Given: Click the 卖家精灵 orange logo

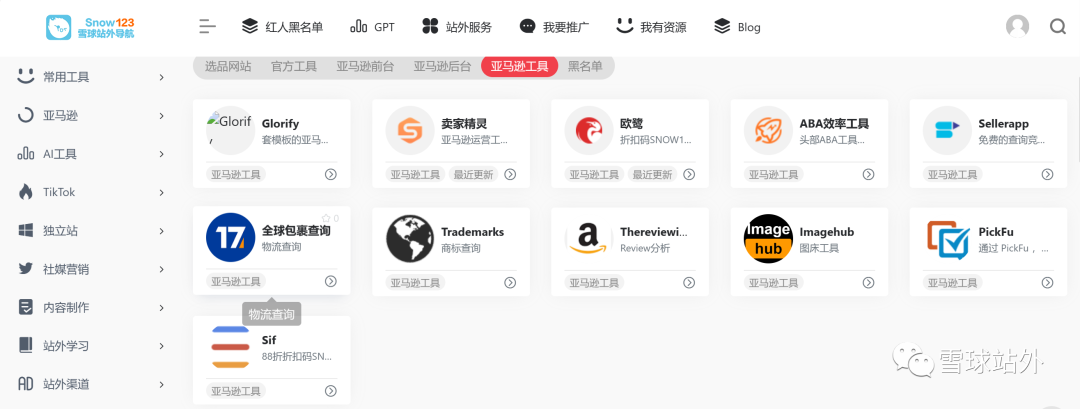Looking at the screenshot, I should (410, 130).
